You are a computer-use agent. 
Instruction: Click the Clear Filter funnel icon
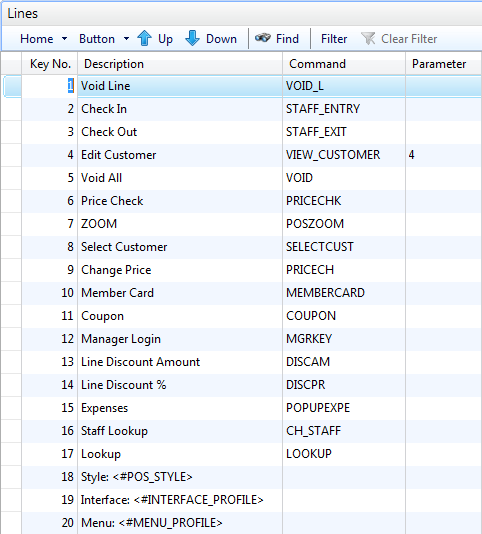(x=368, y=38)
